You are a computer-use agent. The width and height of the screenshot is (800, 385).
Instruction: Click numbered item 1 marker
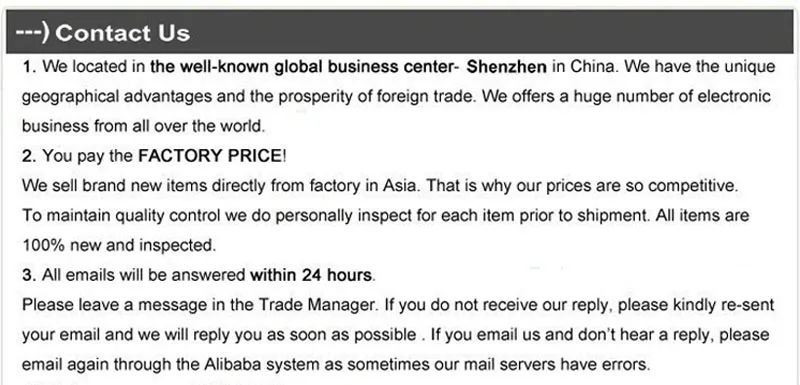click(29, 67)
